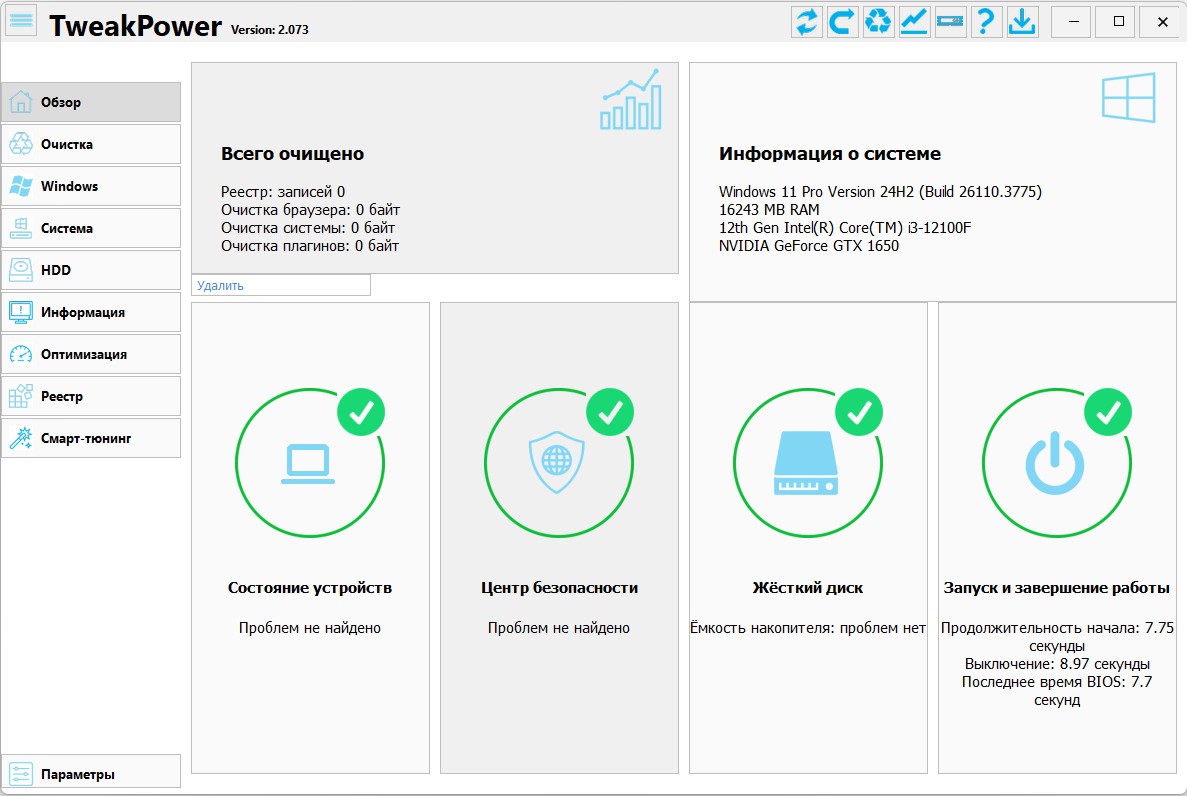Viewport: 1187px width, 796px height.
Task: Click the two-arrow refresh toolbar icon
Action: coord(806,21)
